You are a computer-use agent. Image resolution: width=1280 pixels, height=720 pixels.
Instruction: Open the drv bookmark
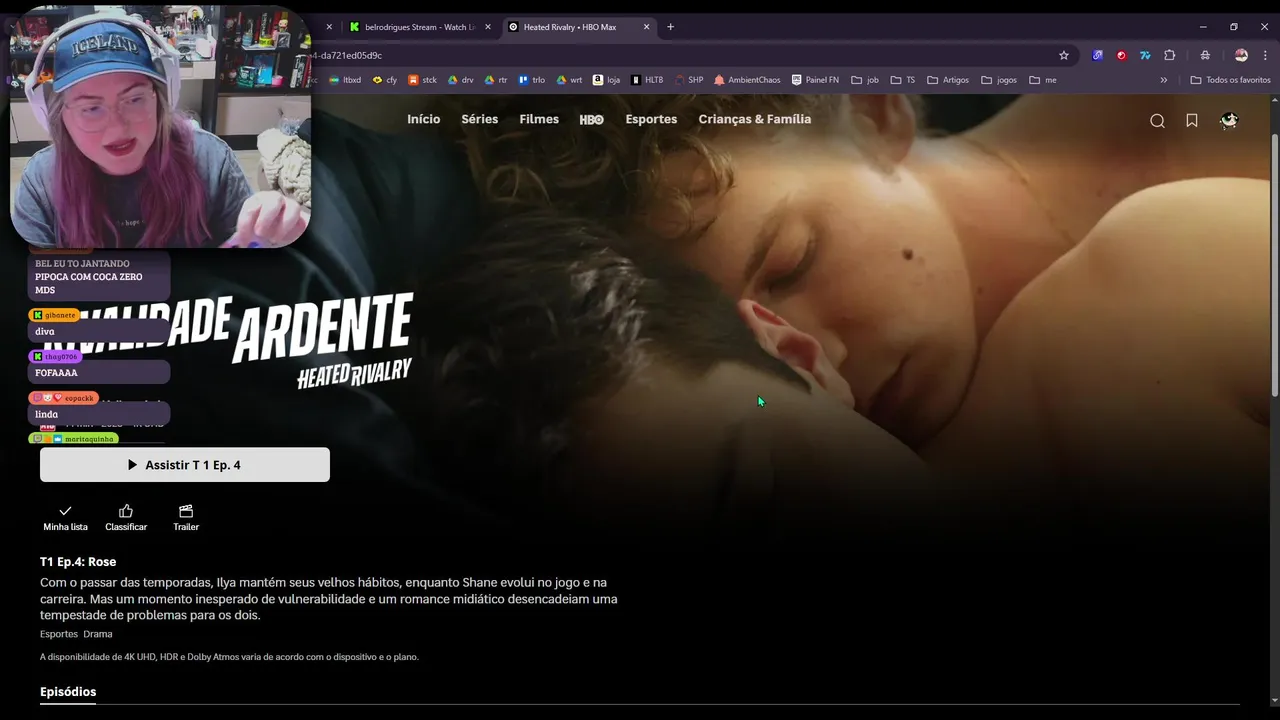coord(461,80)
